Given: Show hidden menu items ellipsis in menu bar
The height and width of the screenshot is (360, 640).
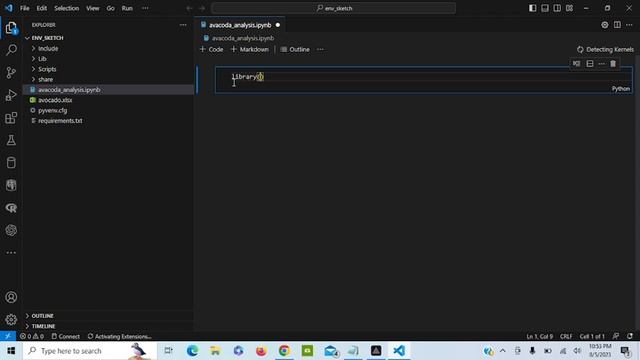Looking at the screenshot, I should click(145, 8).
